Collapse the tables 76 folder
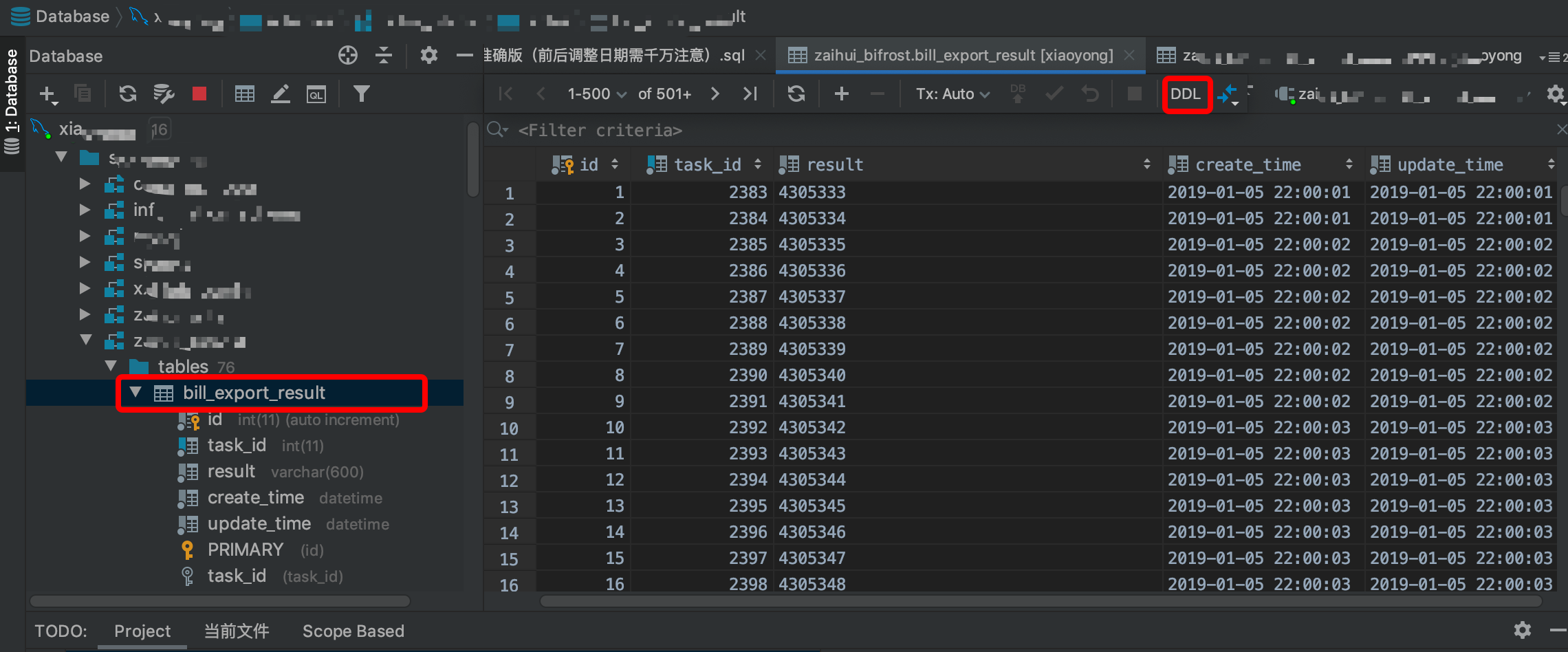Image resolution: width=1568 pixels, height=652 pixels. click(111, 366)
